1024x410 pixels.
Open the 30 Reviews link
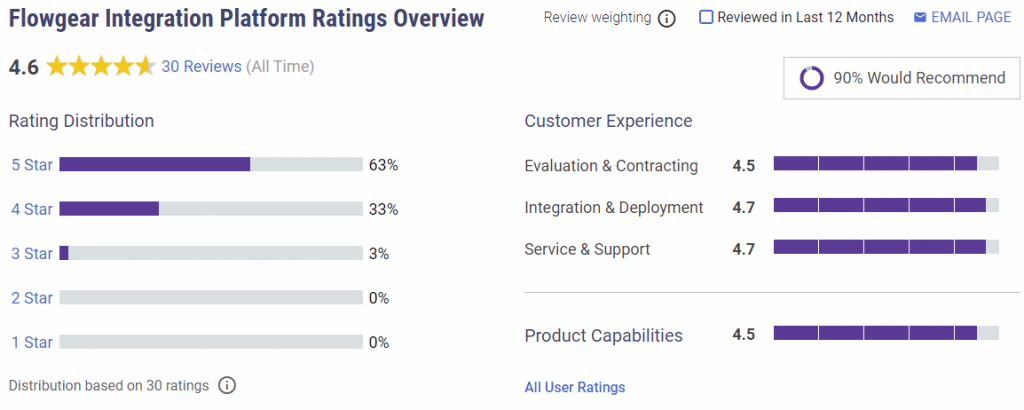tap(201, 67)
